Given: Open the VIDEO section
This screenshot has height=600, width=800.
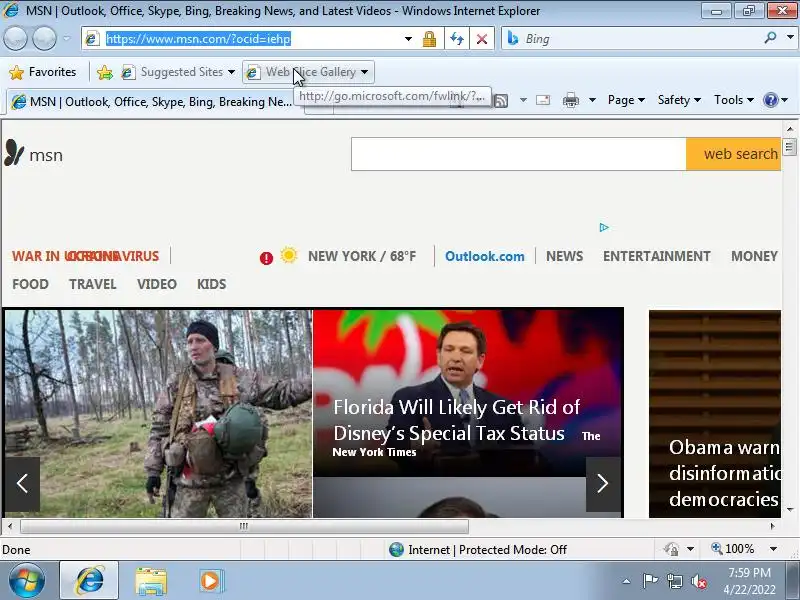Looking at the screenshot, I should [157, 284].
